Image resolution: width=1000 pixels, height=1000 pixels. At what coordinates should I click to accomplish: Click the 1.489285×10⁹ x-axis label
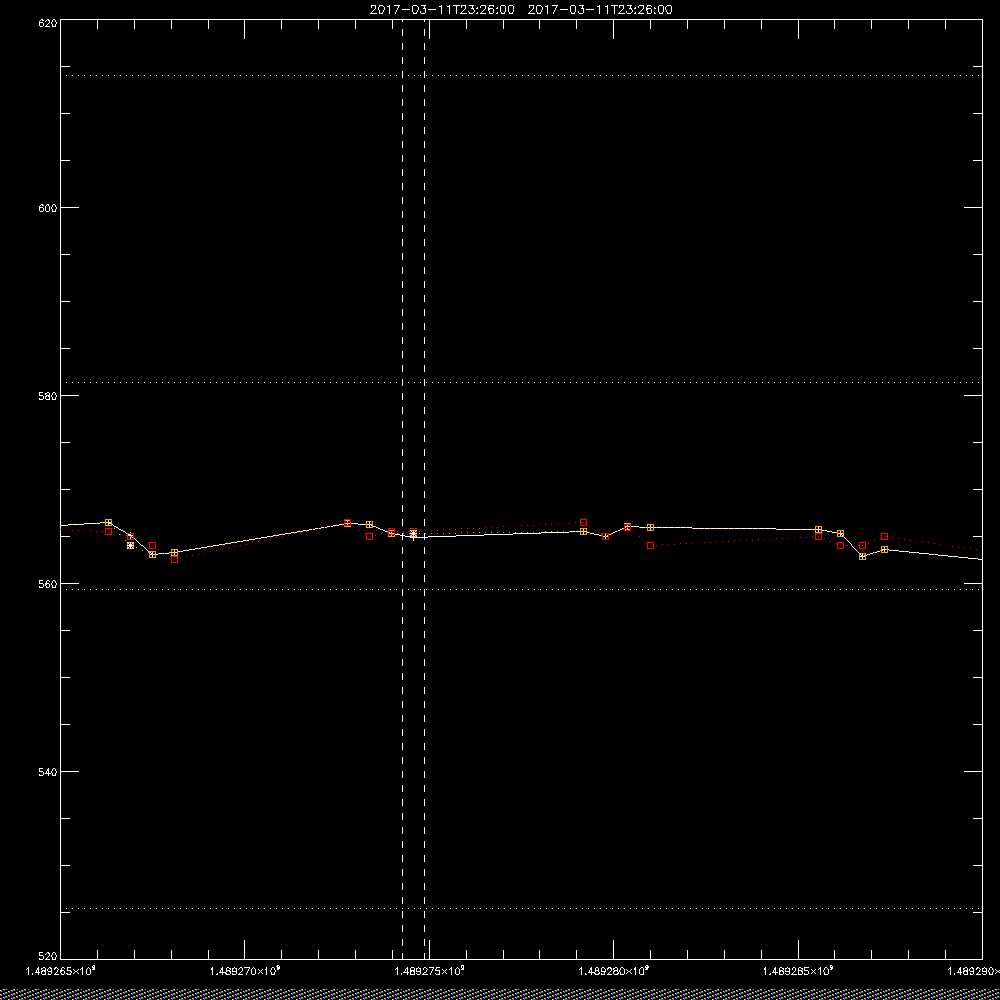coord(798,971)
